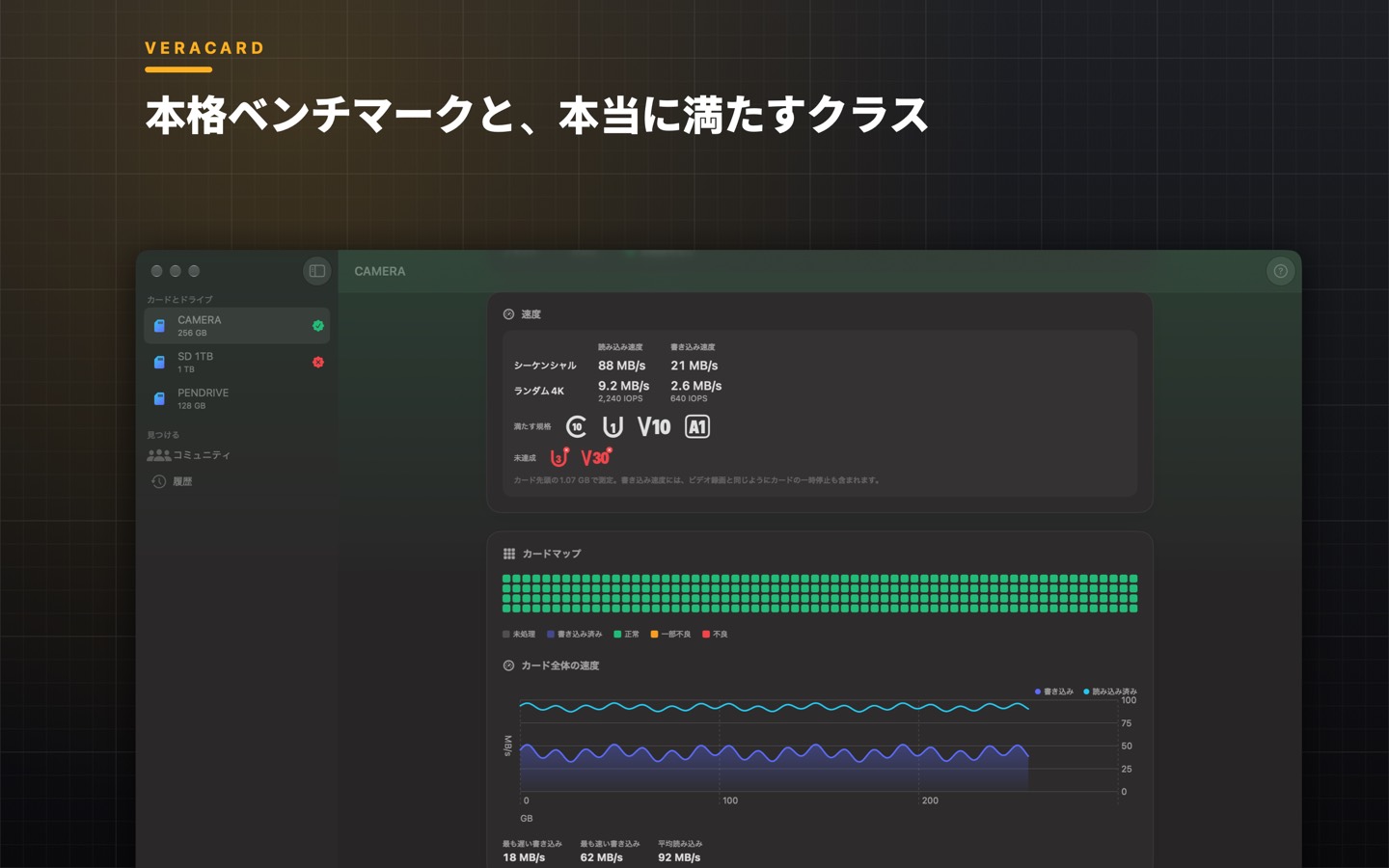
Task: Click the gauge icon beside カード全体の速度
Action: click(508, 665)
